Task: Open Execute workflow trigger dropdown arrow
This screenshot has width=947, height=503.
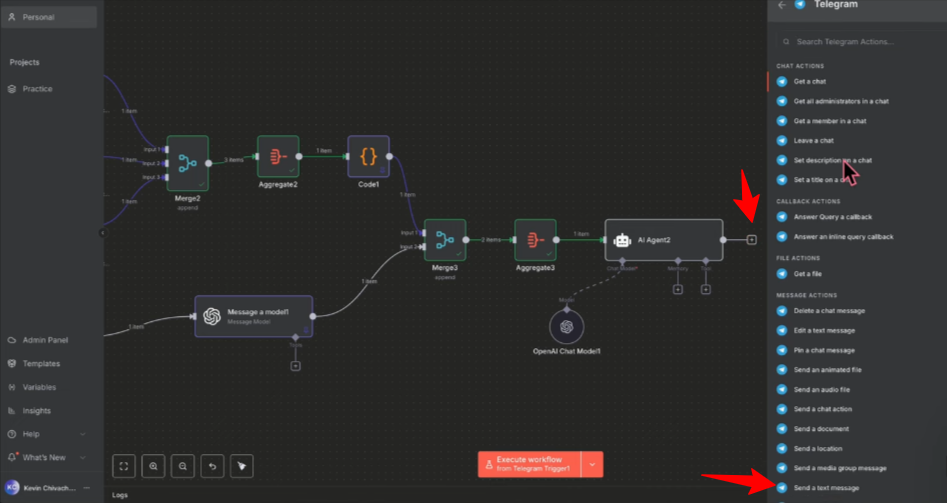Action: (x=593, y=464)
